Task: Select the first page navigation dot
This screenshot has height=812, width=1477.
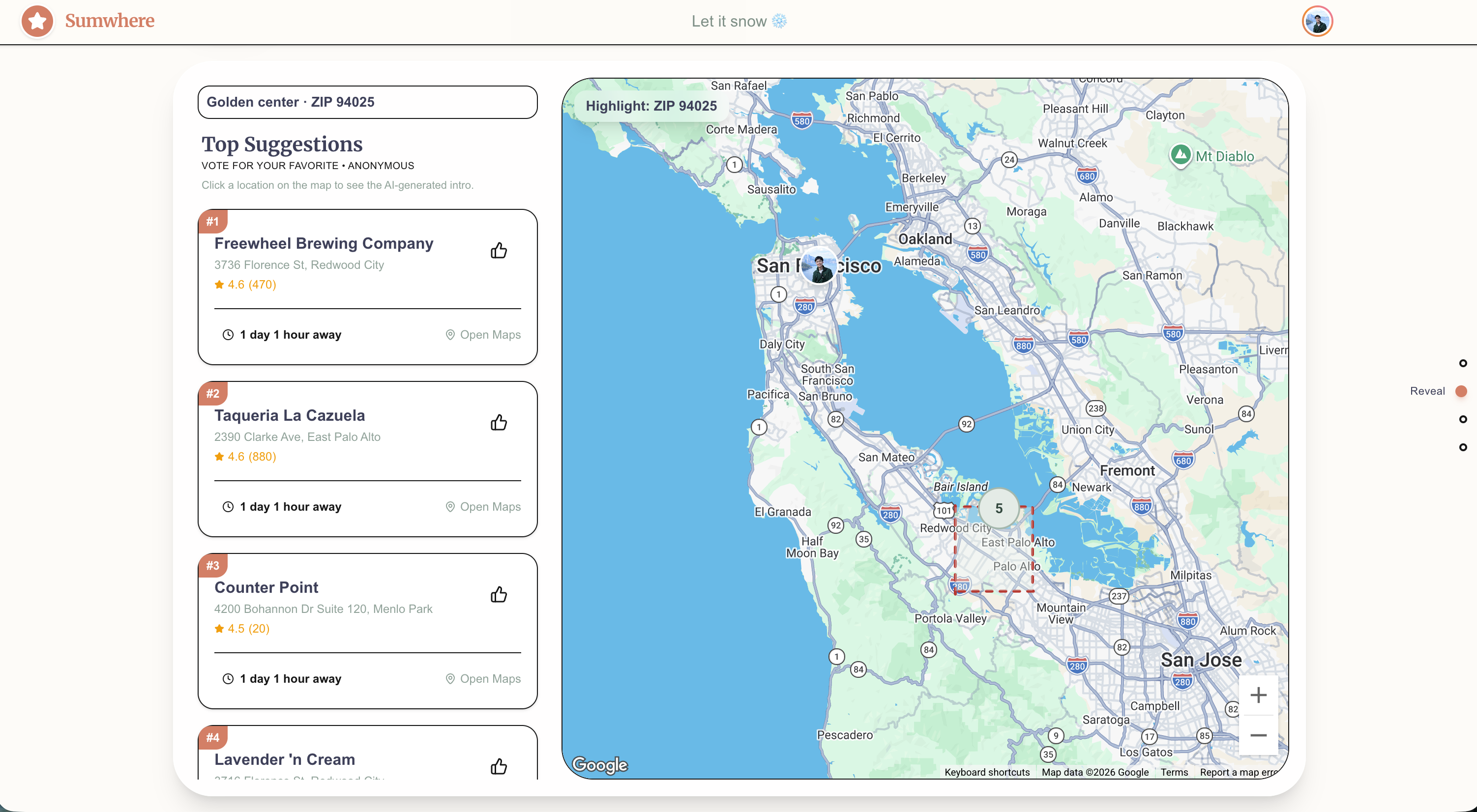Action: (x=1463, y=363)
